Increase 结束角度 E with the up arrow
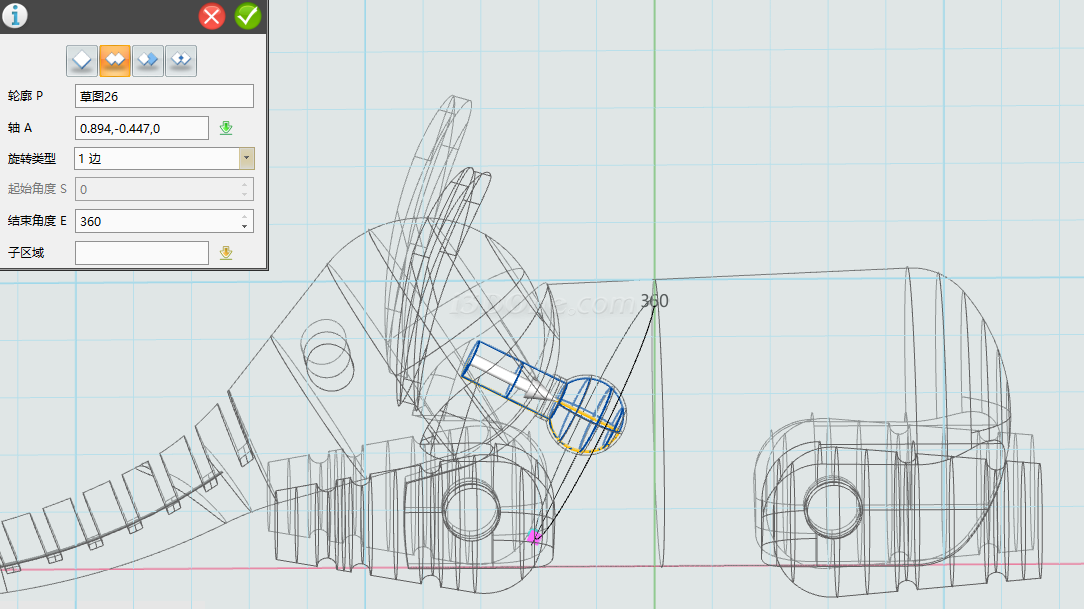This screenshot has width=1084, height=609. 245,216
